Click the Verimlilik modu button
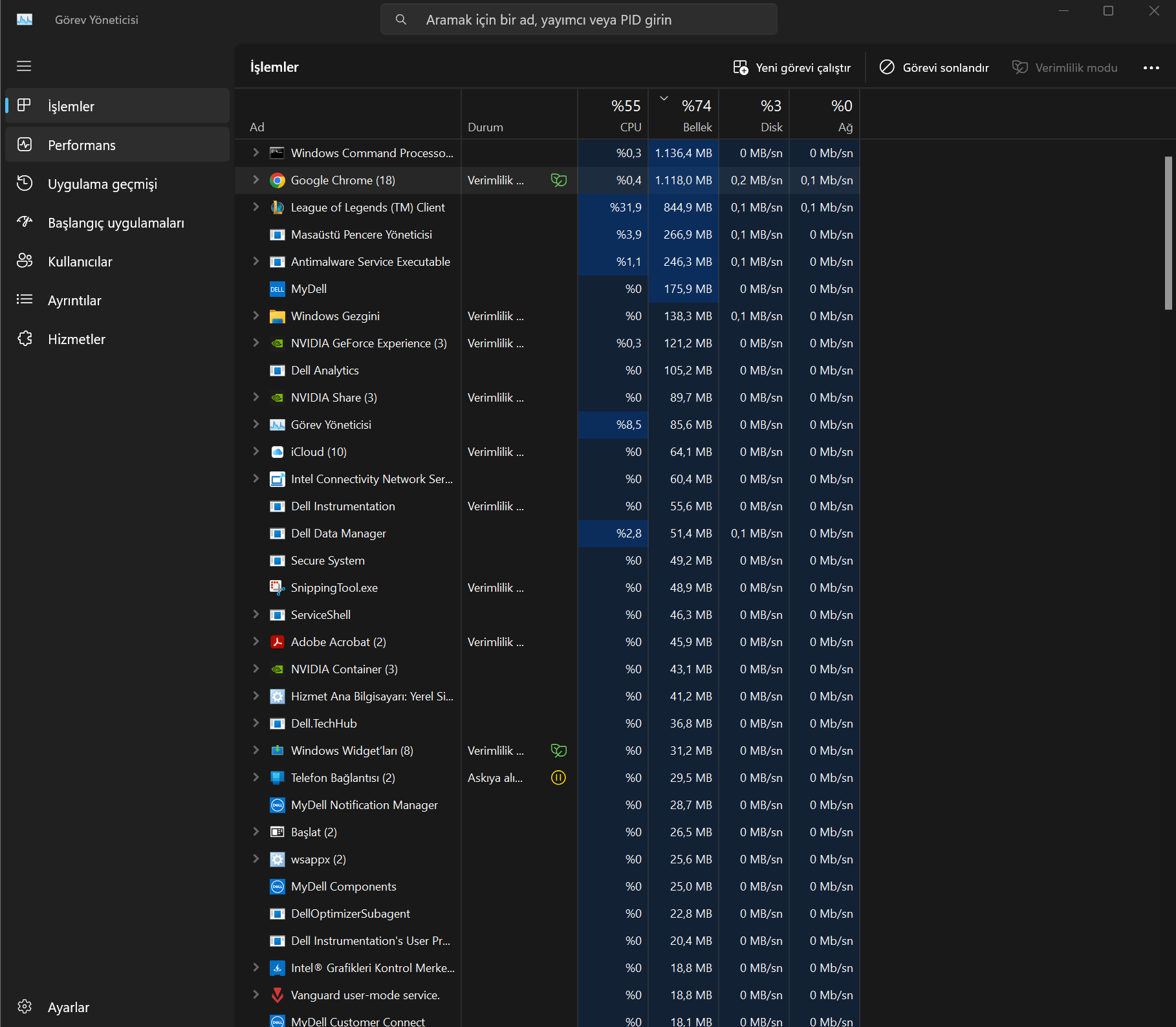 1065,67
